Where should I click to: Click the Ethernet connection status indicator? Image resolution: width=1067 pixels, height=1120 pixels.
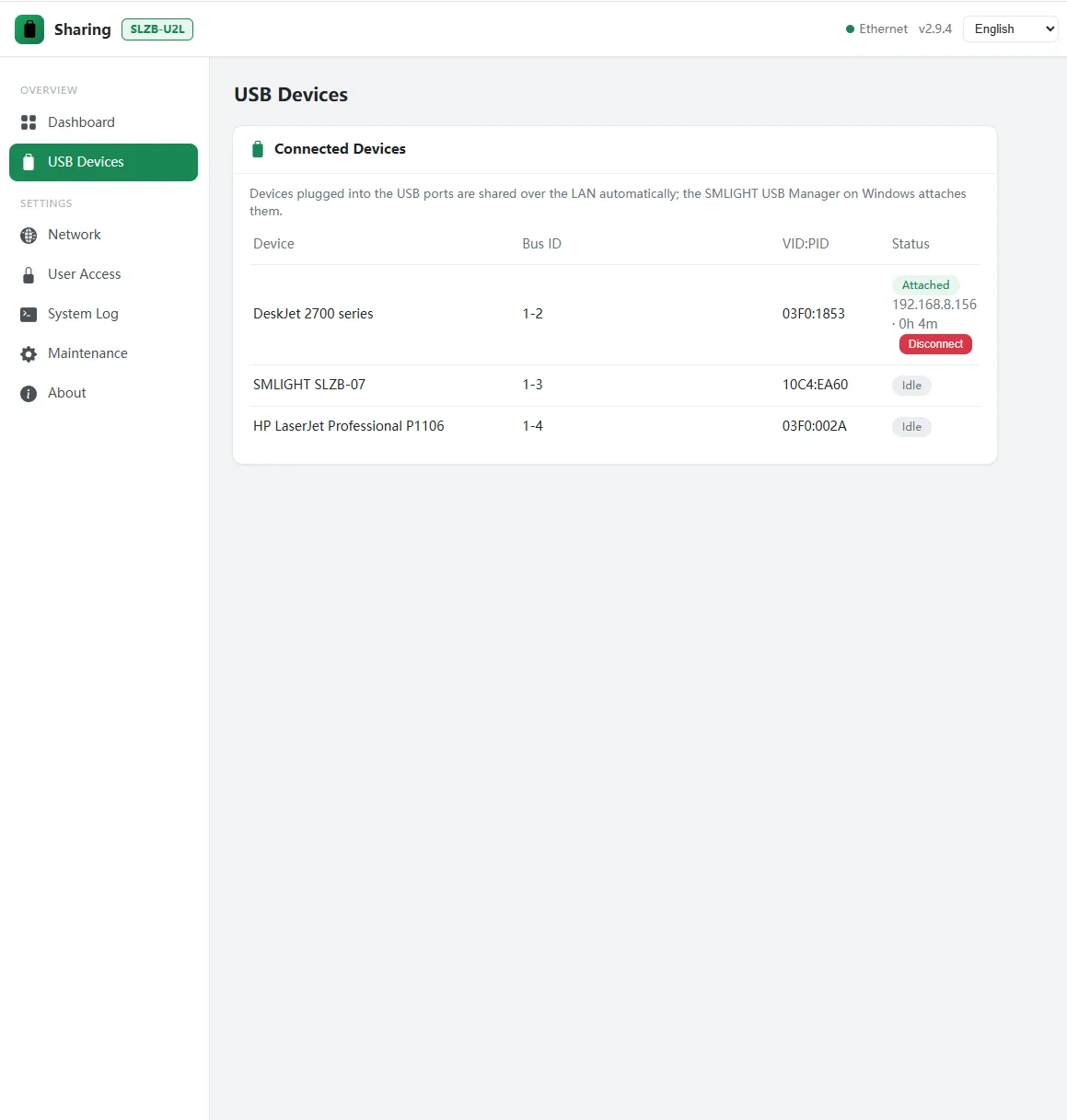point(876,29)
